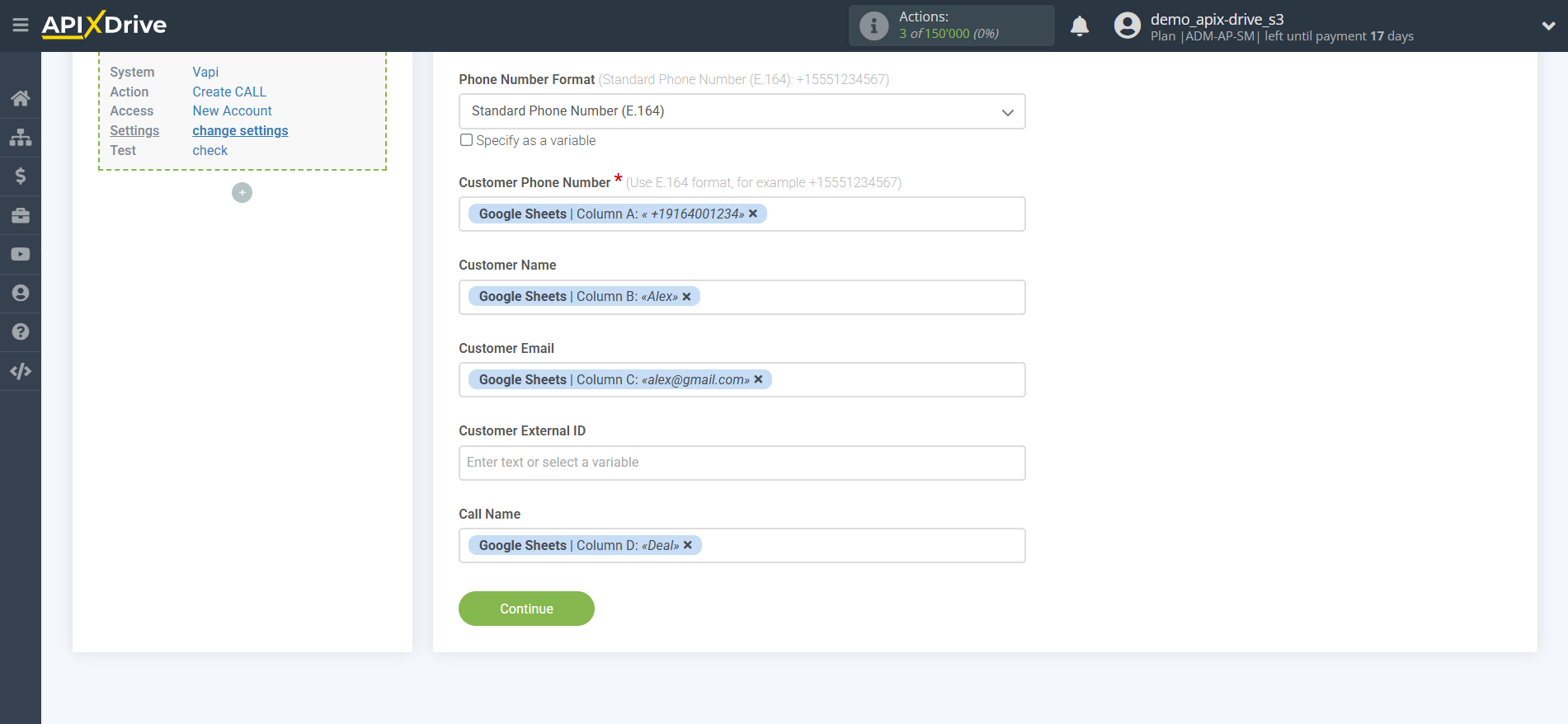Add a new step with plus icon
Image resolution: width=1568 pixels, height=724 pixels.
click(x=242, y=192)
